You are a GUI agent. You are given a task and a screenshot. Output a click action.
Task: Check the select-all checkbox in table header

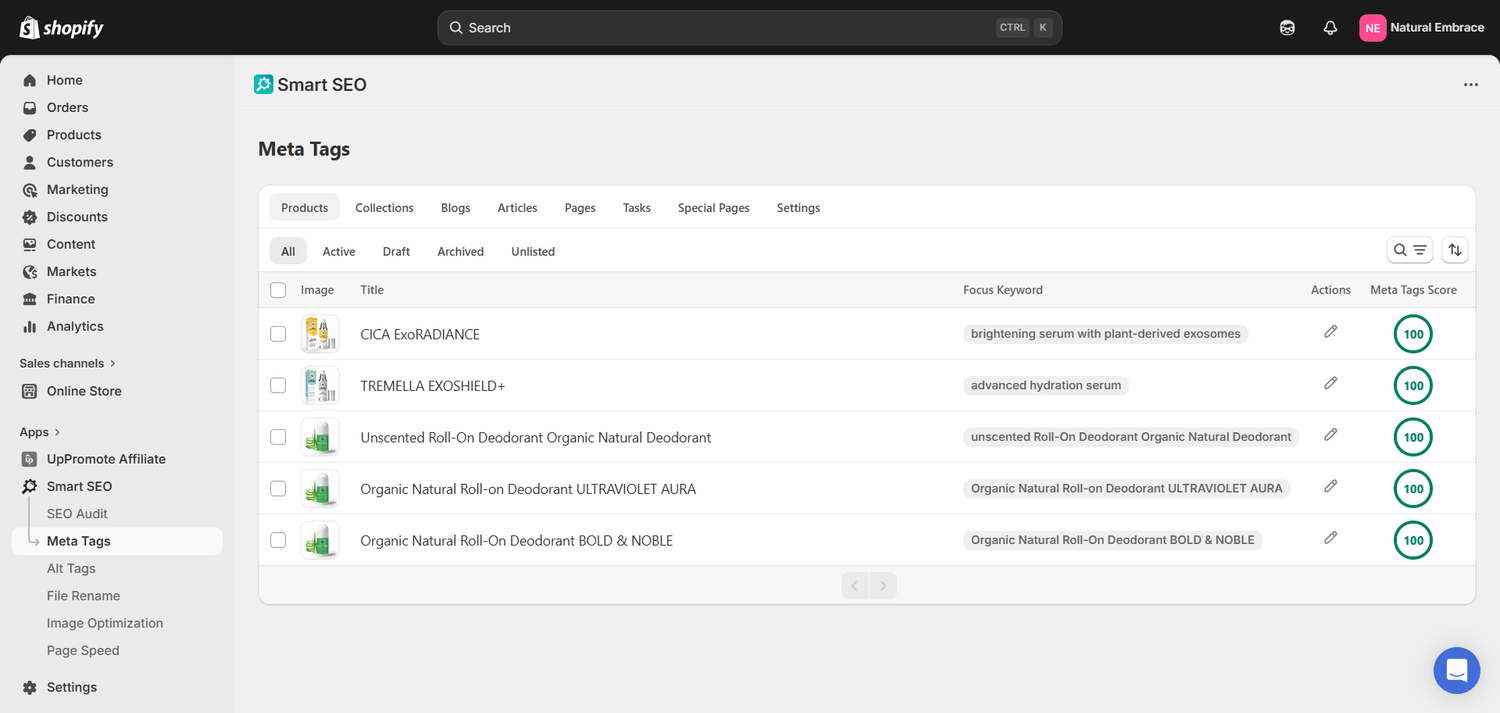(x=278, y=290)
